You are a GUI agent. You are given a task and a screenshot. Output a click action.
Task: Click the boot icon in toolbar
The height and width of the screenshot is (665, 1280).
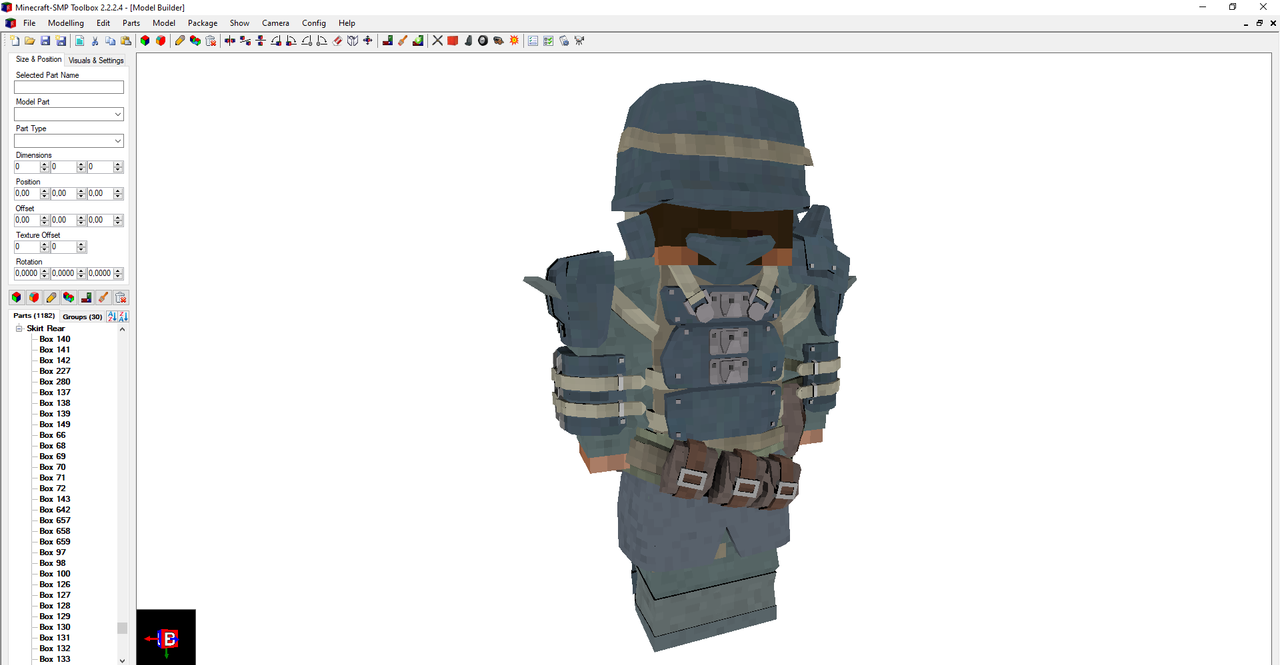click(468, 41)
